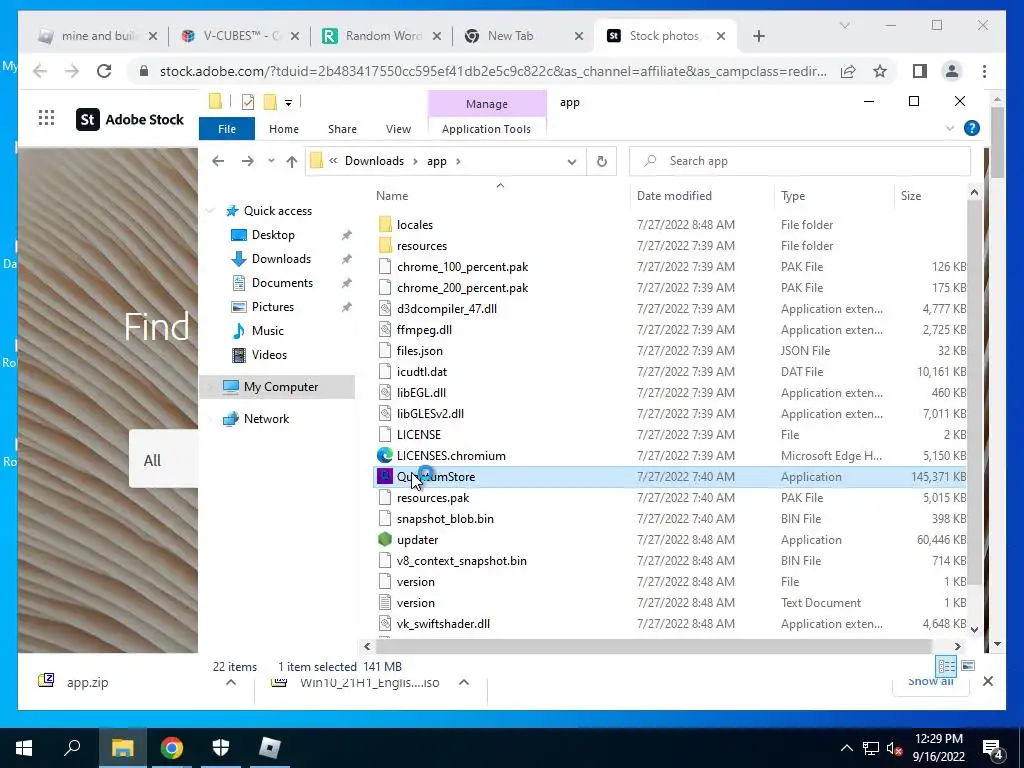Expand the ribbon chevron
The image size is (1024, 768).
click(x=950, y=129)
